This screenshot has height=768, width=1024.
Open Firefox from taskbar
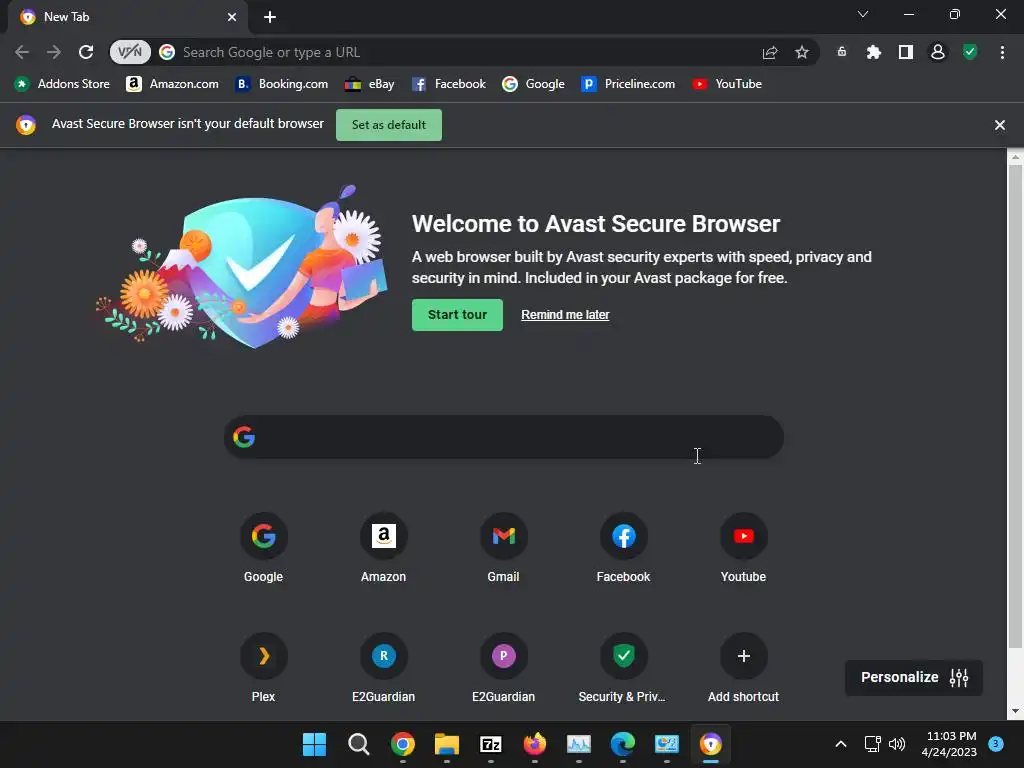[x=535, y=744]
